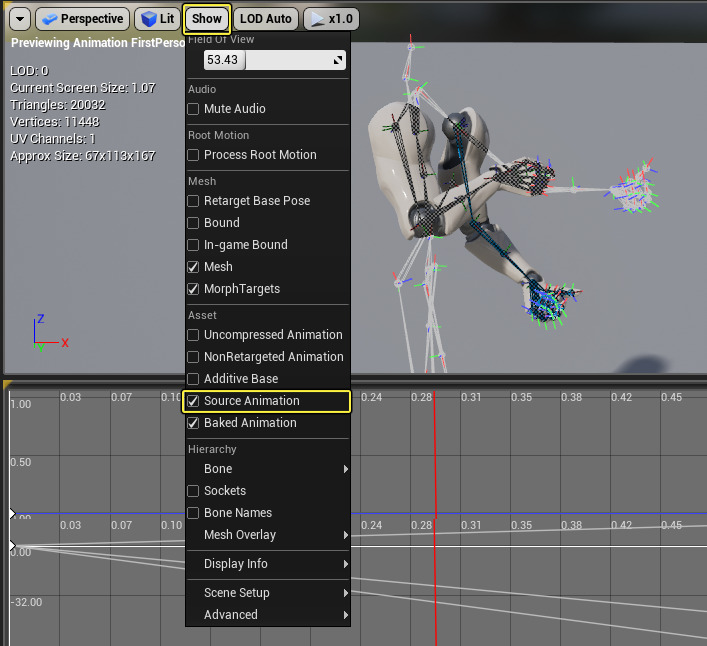Open the Advanced submenu
The image size is (707, 646).
click(x=268, y=615)
